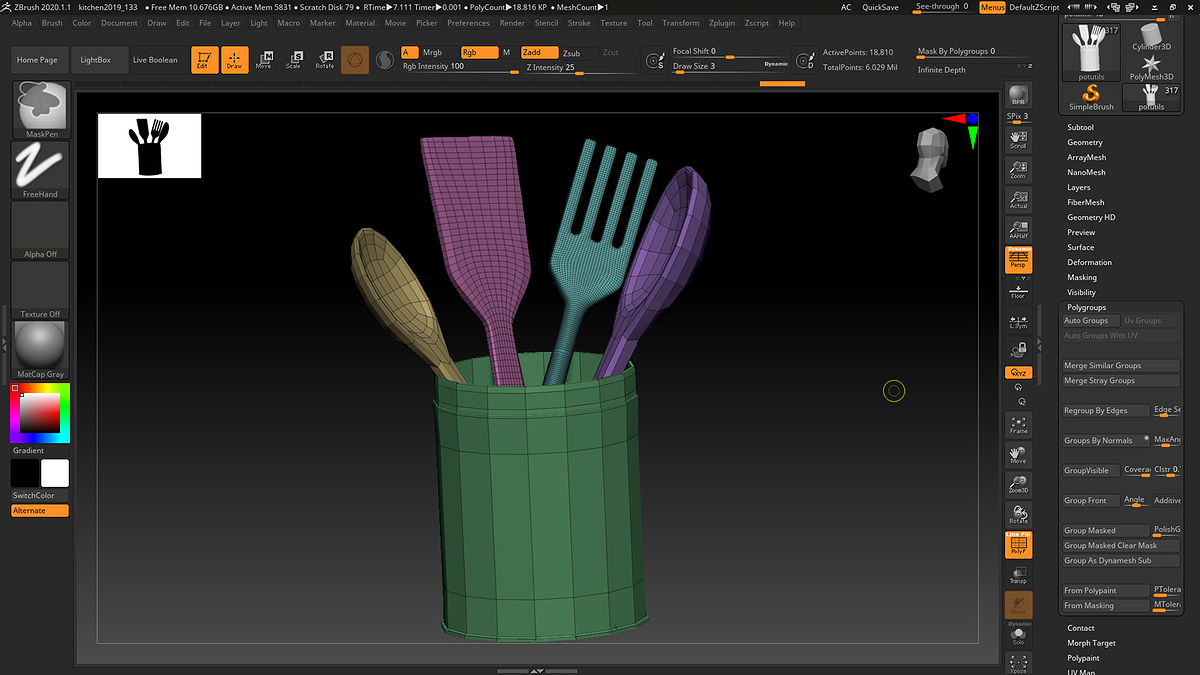Collapse the Polygroups section
Viewport: 1200px width, 675px height.
pyautogui.click(x=1087, y=307)
